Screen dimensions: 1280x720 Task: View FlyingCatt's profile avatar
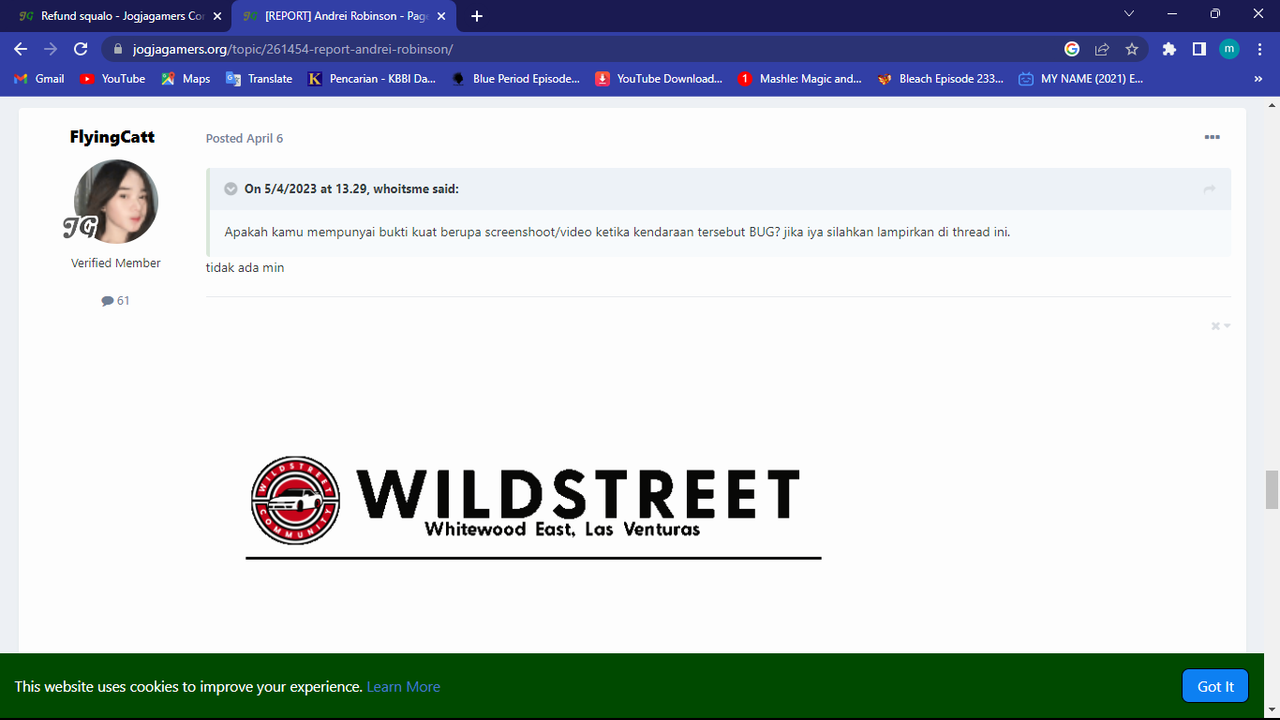(x=116, y=201)
